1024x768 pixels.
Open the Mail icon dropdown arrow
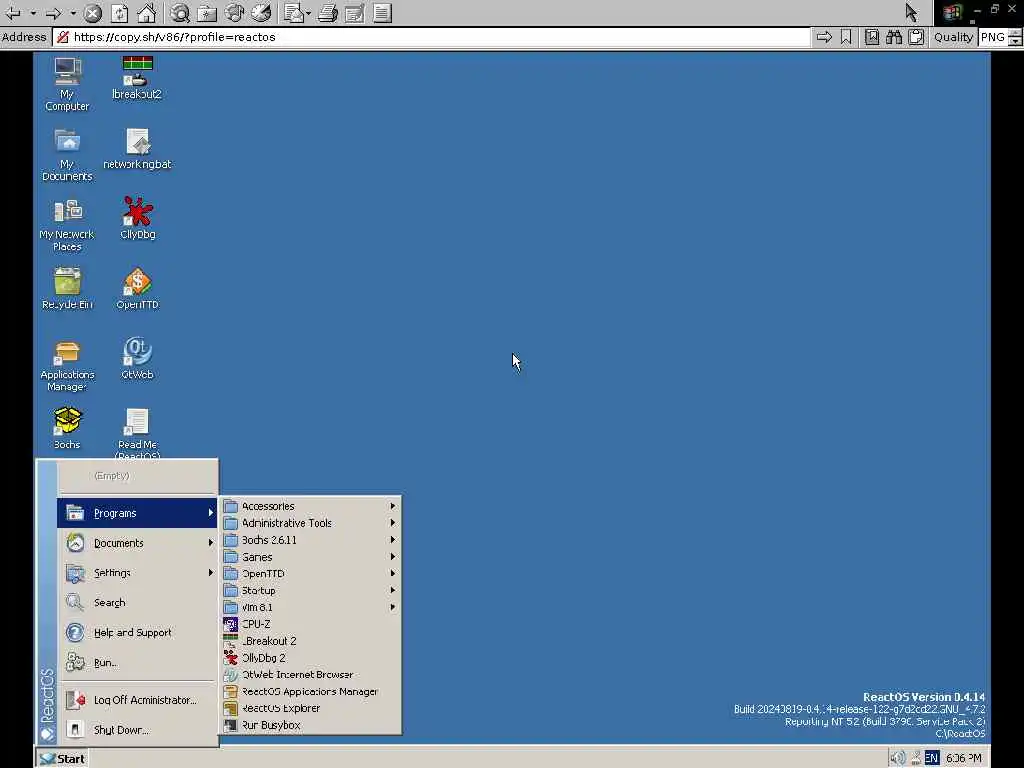click(x=308, y=12)
